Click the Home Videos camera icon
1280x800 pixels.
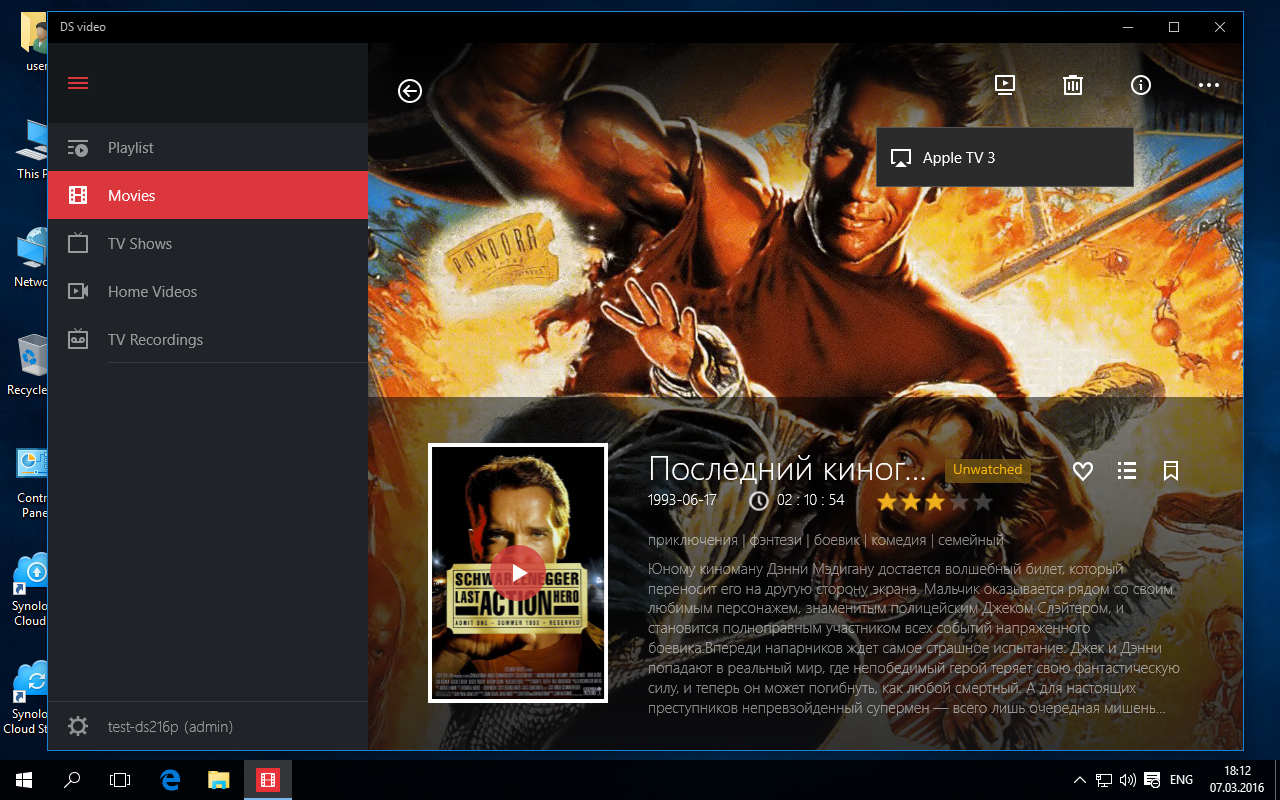tap(78, 292)
